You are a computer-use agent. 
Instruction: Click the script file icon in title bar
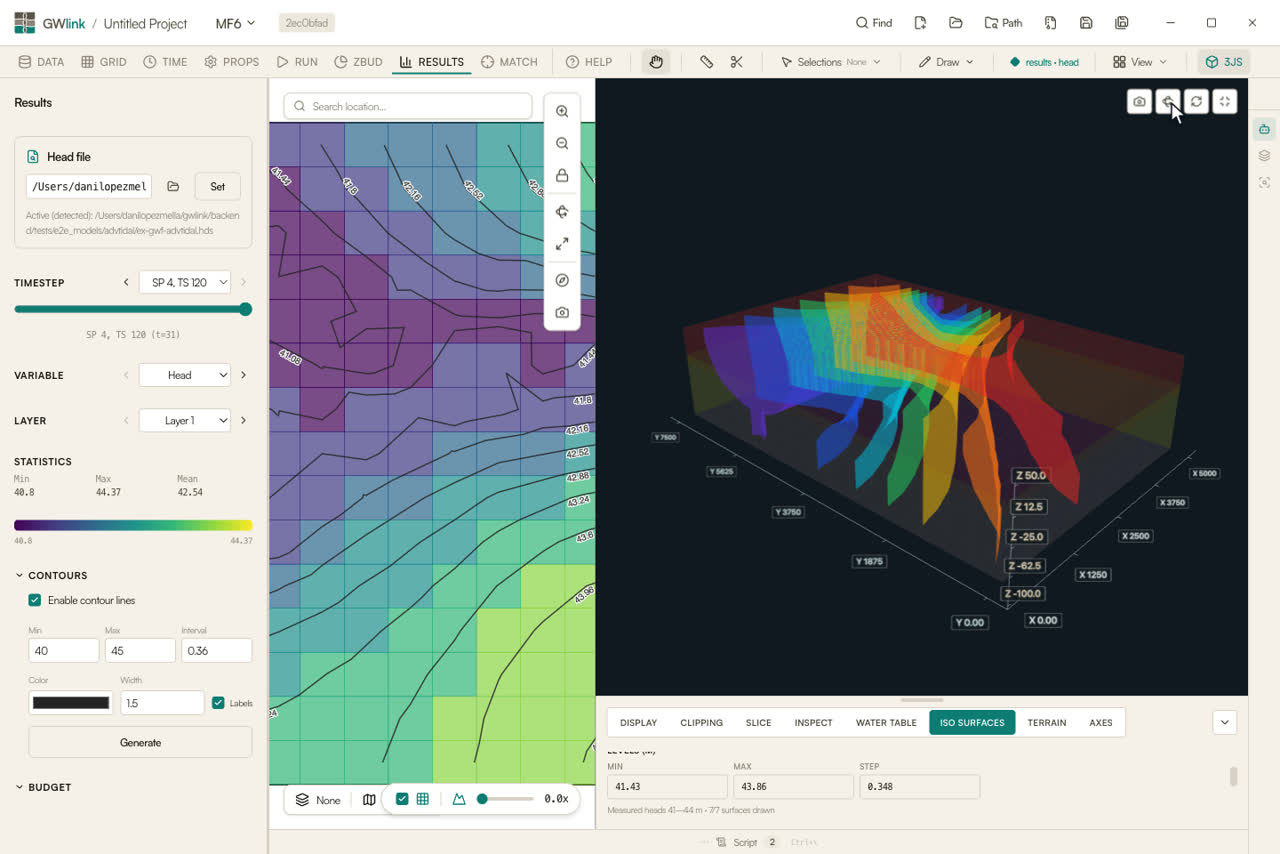click(x=1051, y=23)
